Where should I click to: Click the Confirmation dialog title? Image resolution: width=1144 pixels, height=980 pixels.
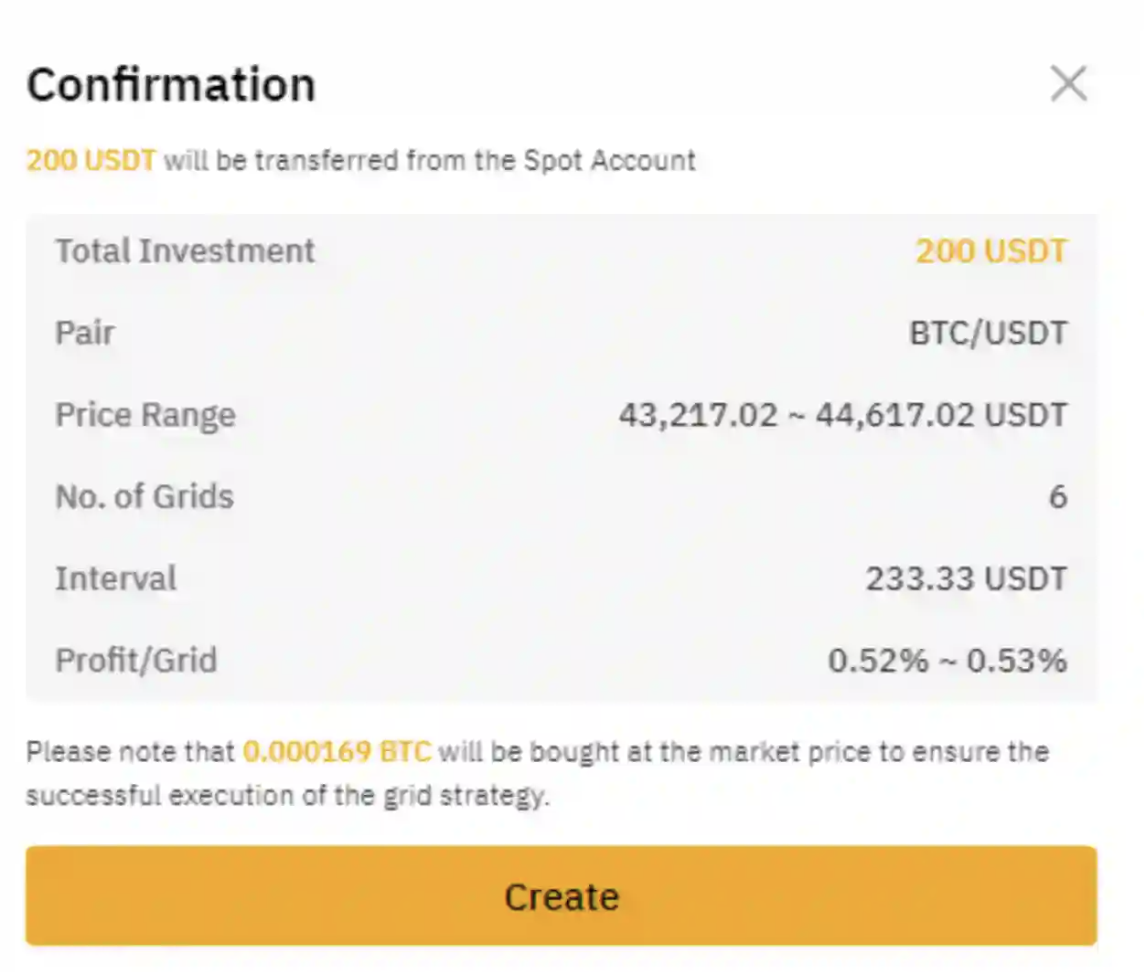[170, 85]
